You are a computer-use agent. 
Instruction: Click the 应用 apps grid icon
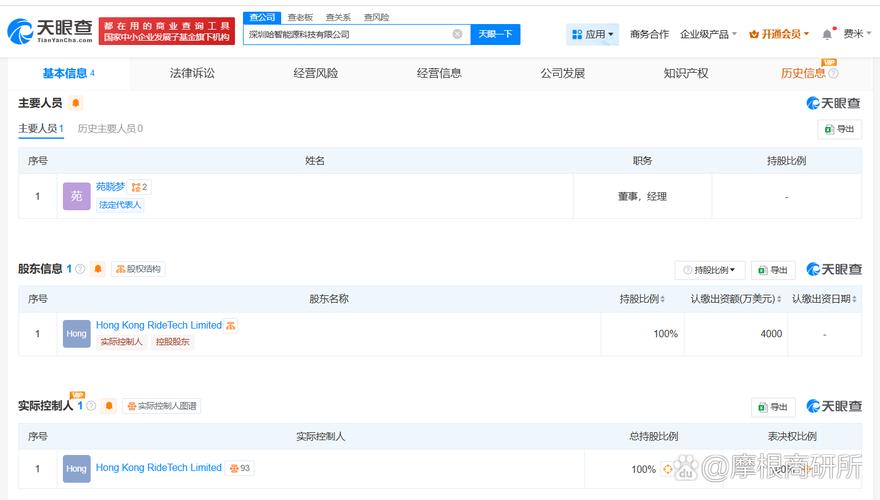[577, 34]
